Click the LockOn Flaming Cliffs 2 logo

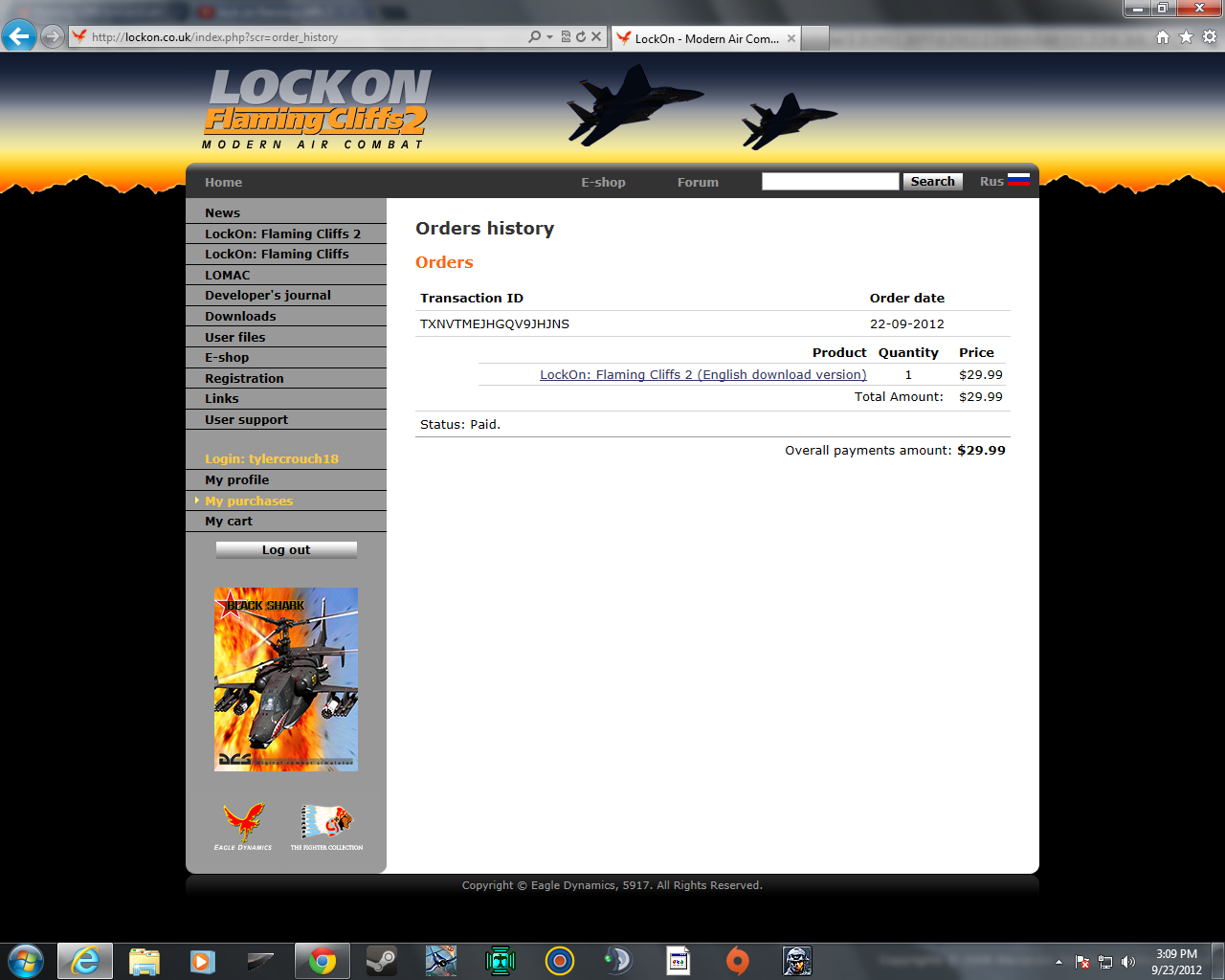pyautogui.click(x=317, y=109)
